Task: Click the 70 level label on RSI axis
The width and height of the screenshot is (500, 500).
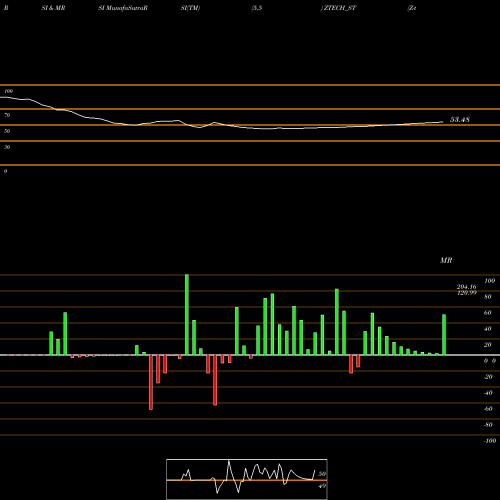Action: (7, 115)
